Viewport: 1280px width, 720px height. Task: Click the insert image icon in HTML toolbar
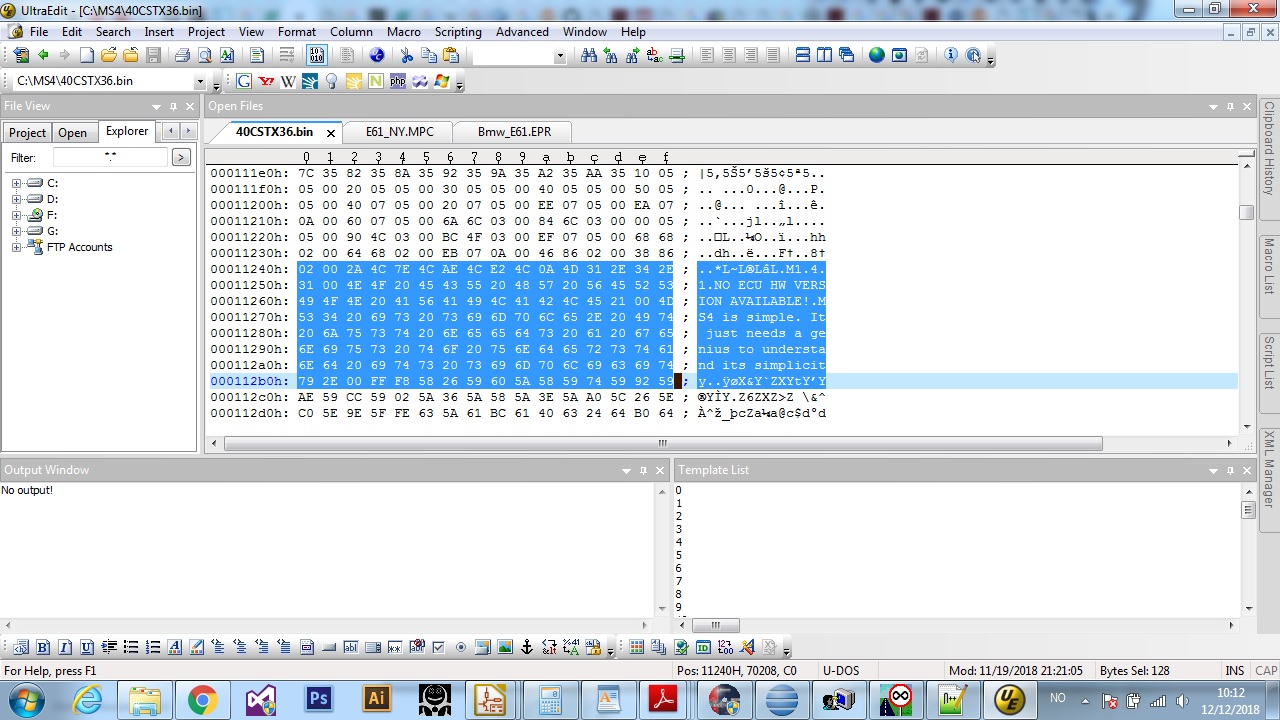pyautogui.click(x=505, y=647)
